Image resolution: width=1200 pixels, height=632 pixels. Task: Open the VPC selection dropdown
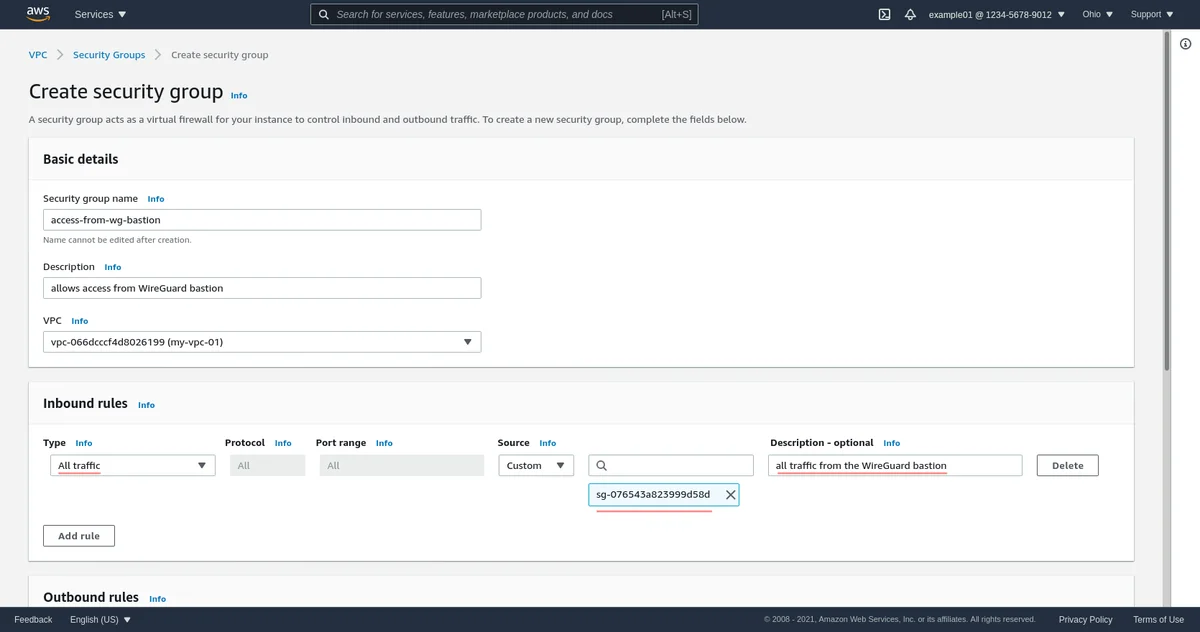(x=262, y=342)
